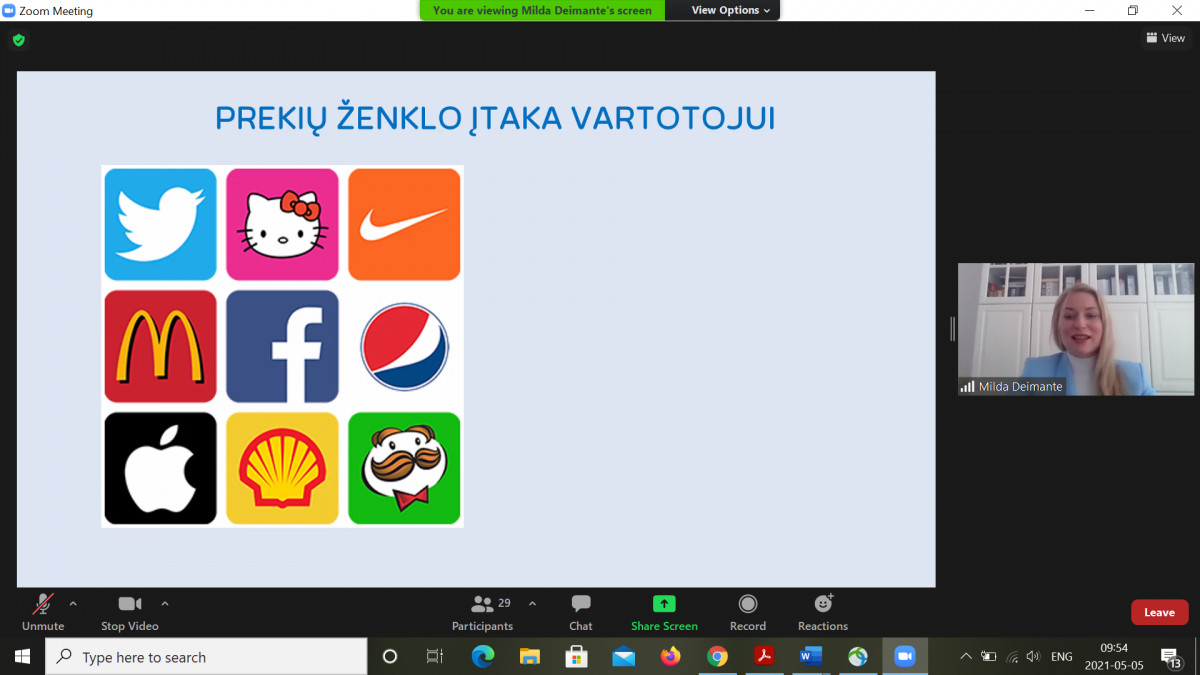Open Microsoft Store from the taskbar
This screenshot has width=1200, height=675.
pyautogui.click(x=577, y=656)
